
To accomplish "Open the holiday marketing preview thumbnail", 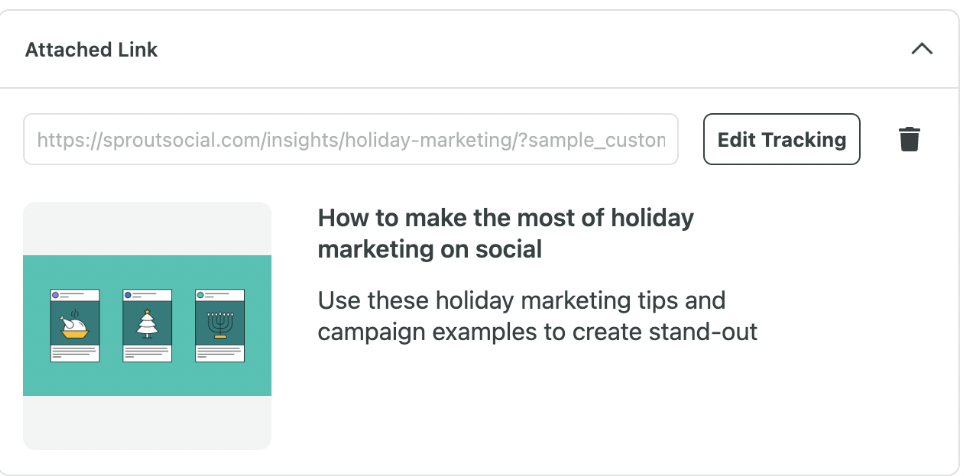I will tap(147, 325).
